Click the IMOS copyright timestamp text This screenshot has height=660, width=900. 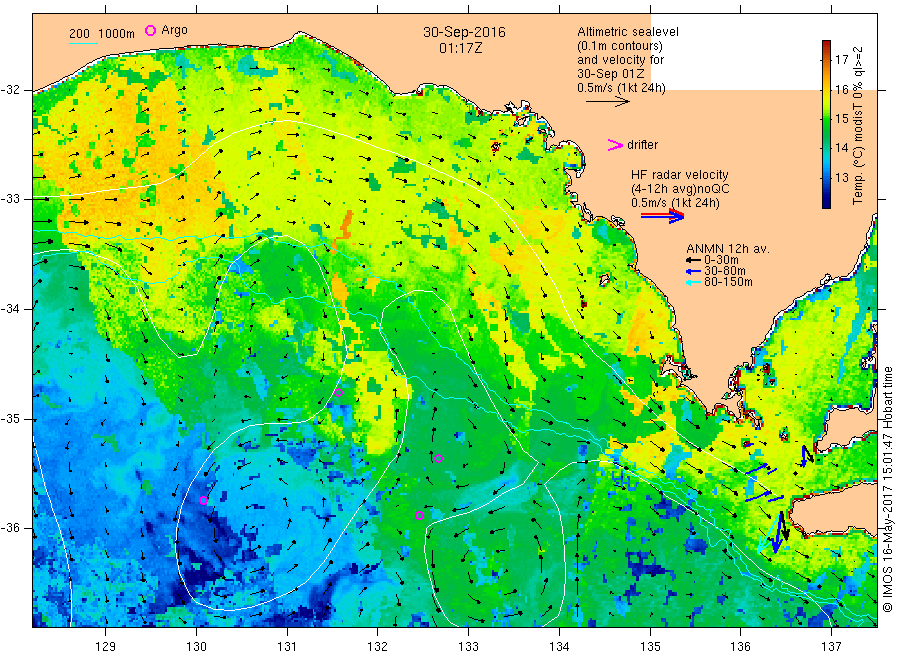(887, 489)
